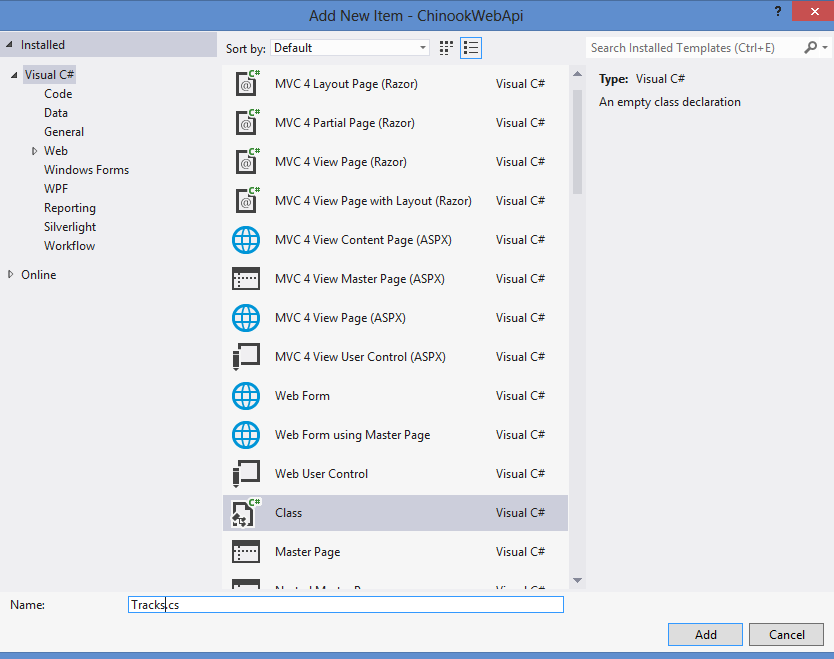834x659 pixels.
Task: Click the Add button
Action: pyautogui.click(x=705, y=635)
